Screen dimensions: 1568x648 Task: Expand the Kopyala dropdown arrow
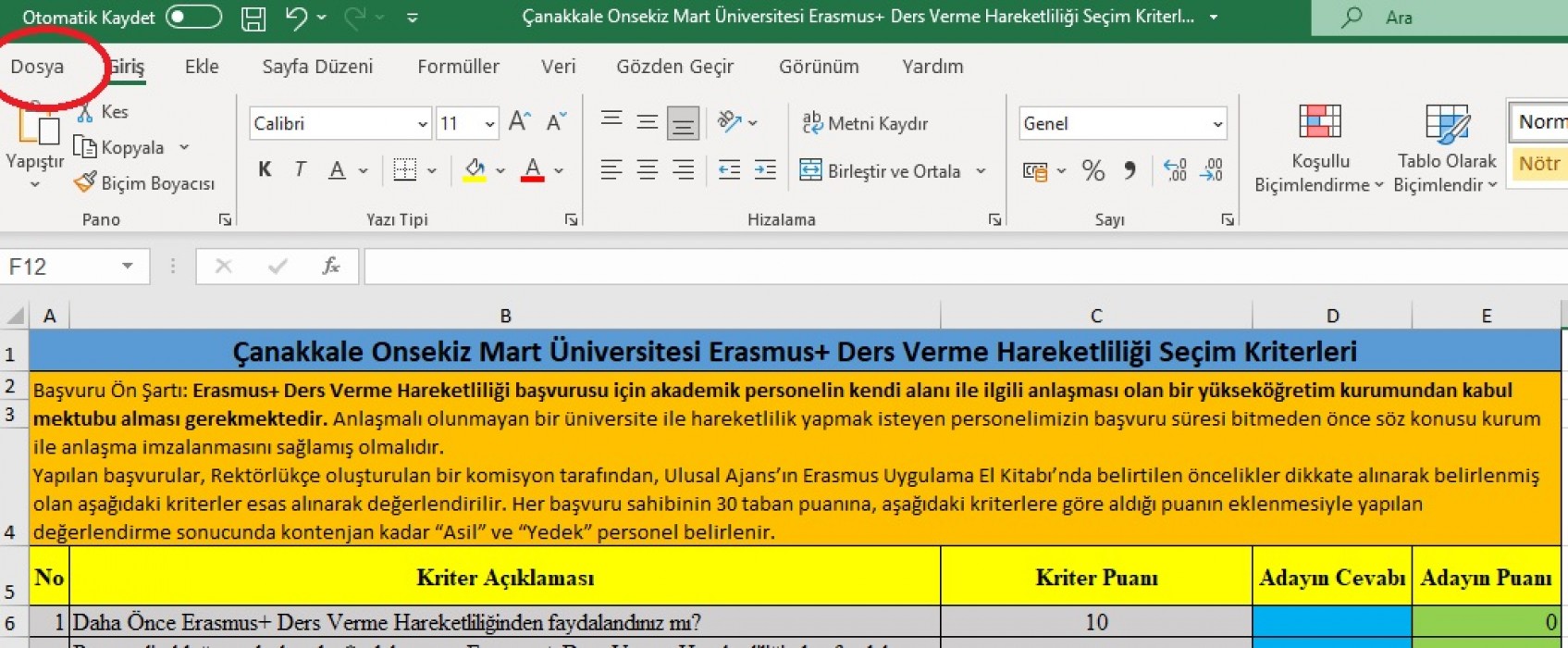coord(184,147)
